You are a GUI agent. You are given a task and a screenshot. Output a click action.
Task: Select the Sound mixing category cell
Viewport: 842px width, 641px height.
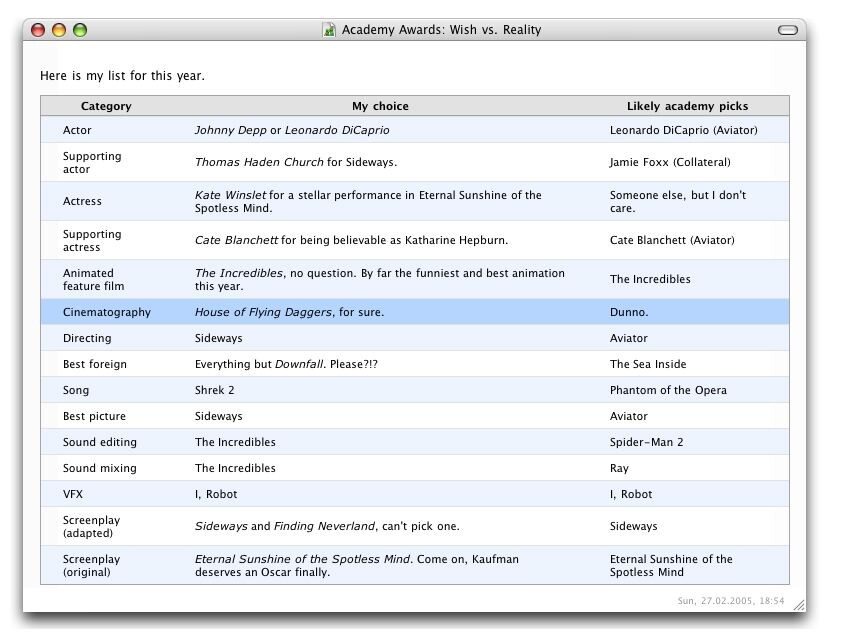[x=100, y=468]
